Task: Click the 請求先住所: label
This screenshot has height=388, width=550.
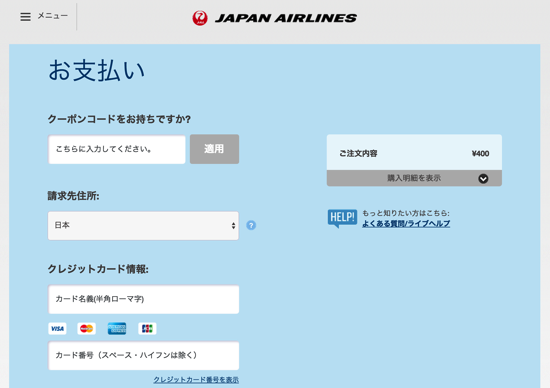Action: (73, 196)
